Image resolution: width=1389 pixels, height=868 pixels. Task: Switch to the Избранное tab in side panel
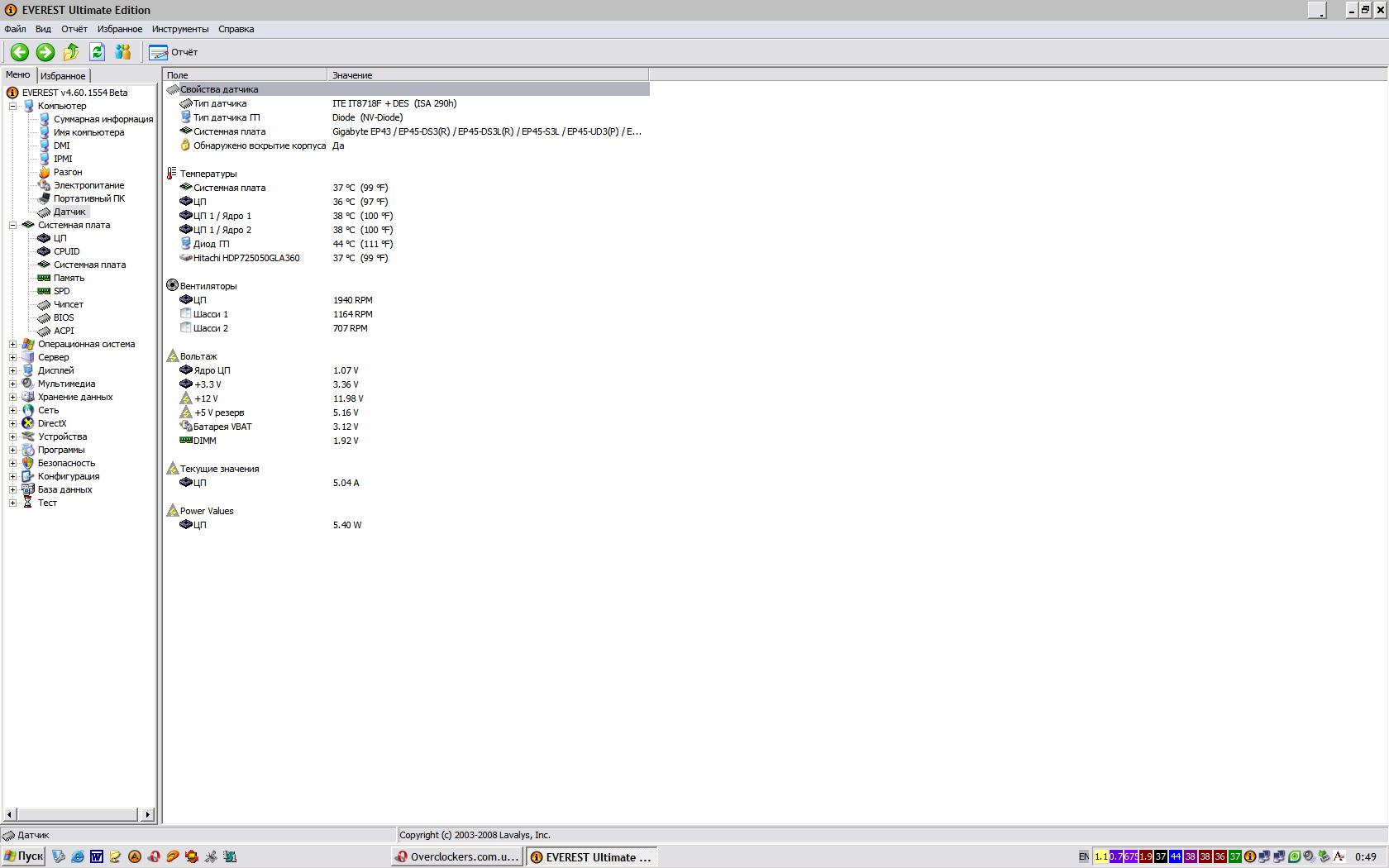pyautogui.click(x=63, y=75)
